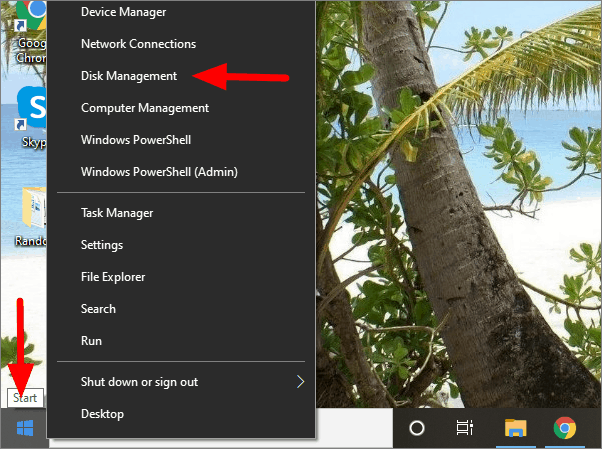The height and width of the screenshot is (449, 602).
Task: Select the Google Chrome desktop shortcut
Action: 31,33
